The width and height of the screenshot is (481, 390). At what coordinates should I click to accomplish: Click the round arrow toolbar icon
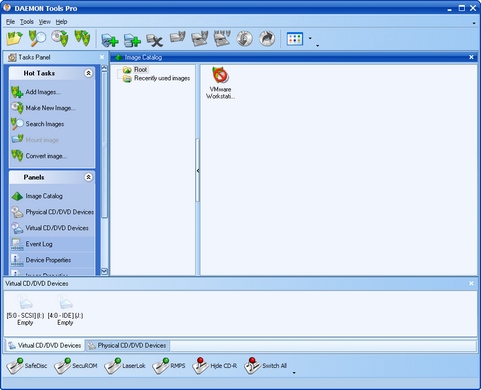tap(267, 38)
